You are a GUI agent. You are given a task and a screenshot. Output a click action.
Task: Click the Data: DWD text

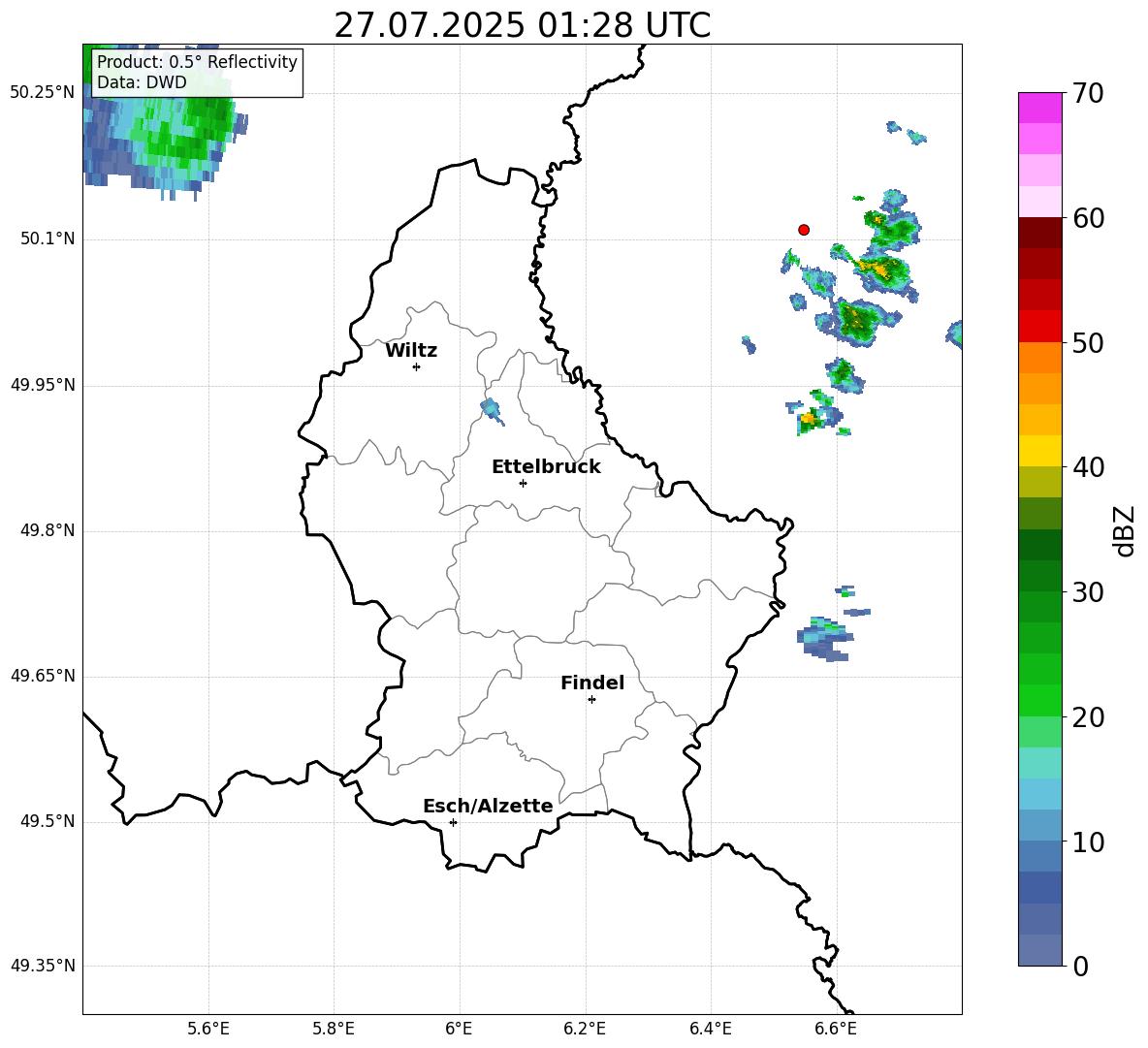click(x=142, y=82)
